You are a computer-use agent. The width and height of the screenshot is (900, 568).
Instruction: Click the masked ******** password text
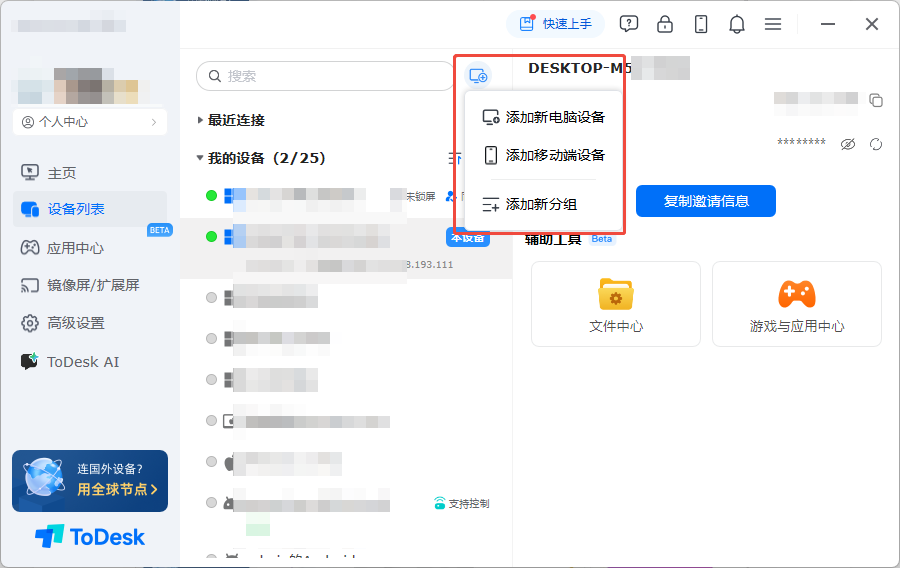(801, 142)
